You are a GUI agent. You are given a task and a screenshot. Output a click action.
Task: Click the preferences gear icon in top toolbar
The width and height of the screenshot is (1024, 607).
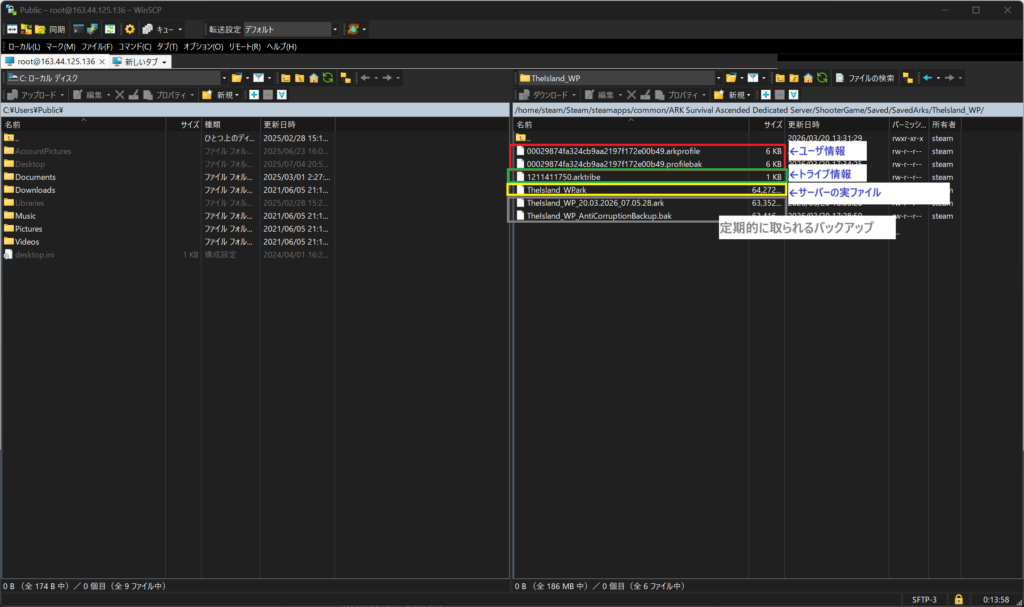[130, 30]
